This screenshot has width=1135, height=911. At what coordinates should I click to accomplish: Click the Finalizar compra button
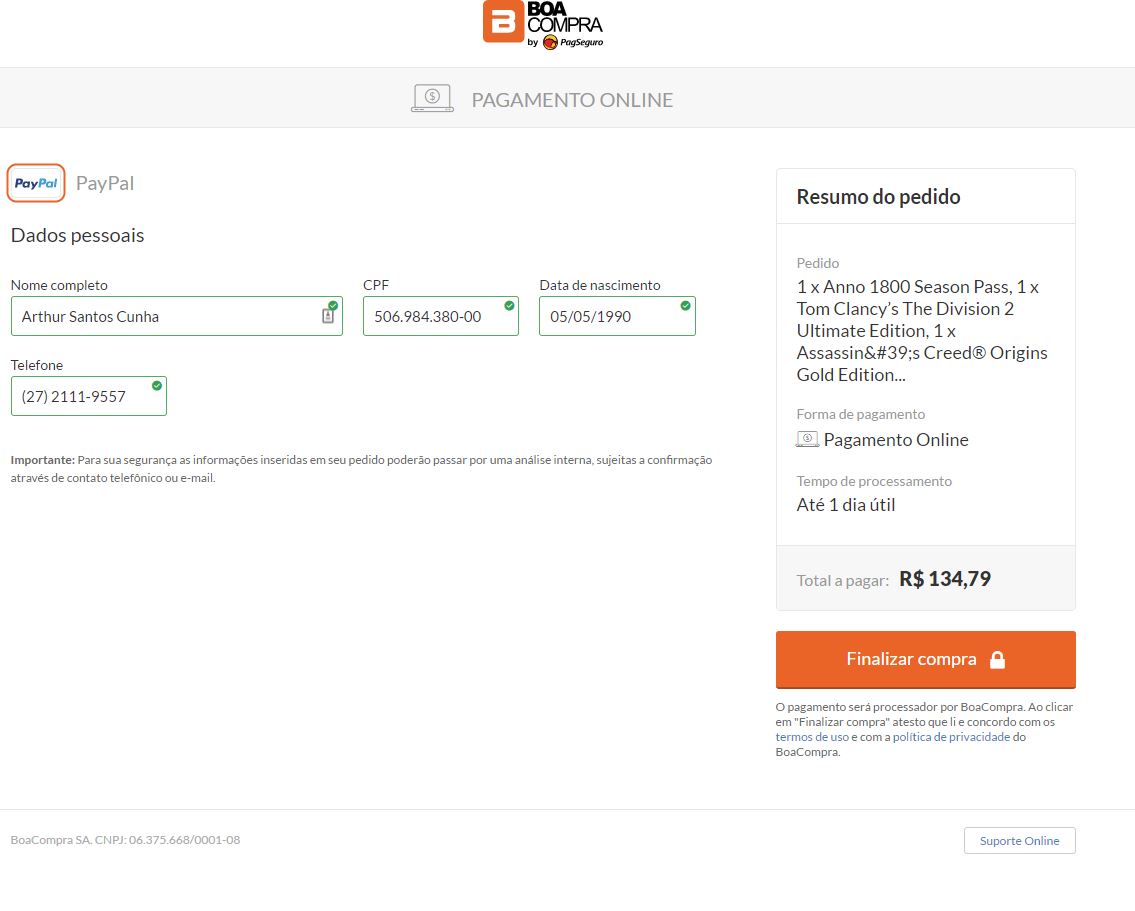pos(926,659)
